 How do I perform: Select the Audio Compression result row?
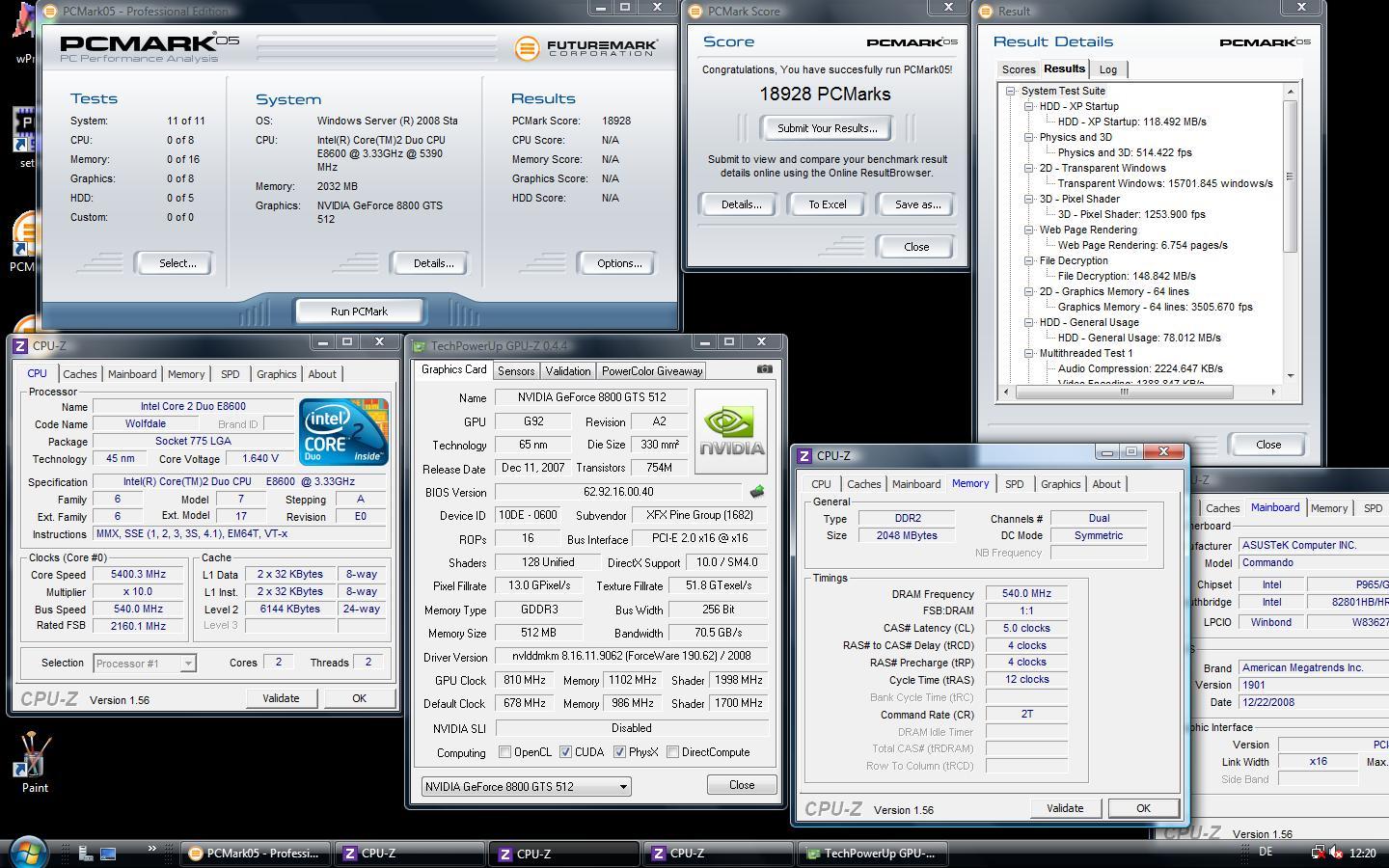tap(1139, 368)
